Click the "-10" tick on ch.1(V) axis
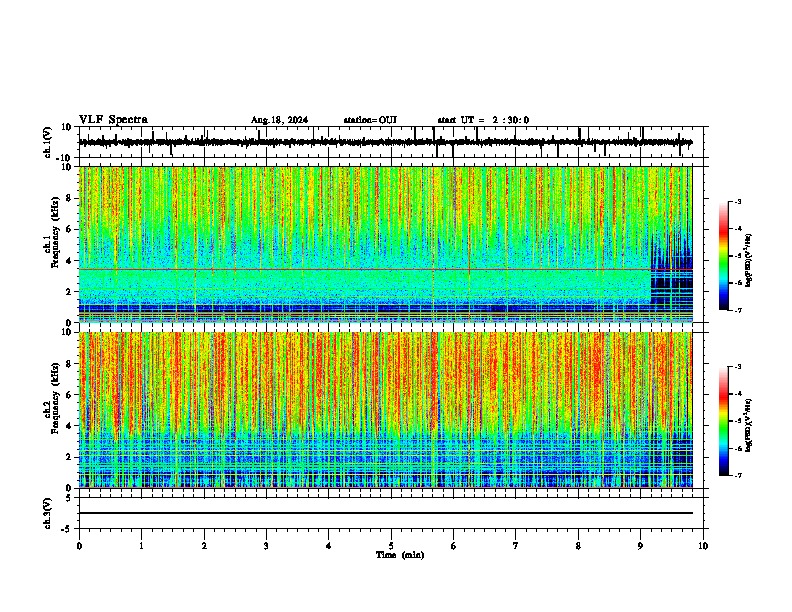 point(65,158)
